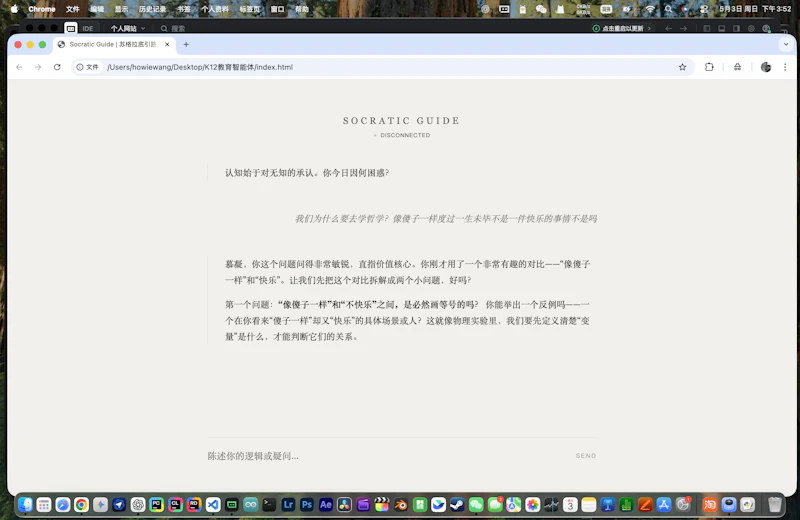Open WeChat from the Dock

click(x=476, y=505)
